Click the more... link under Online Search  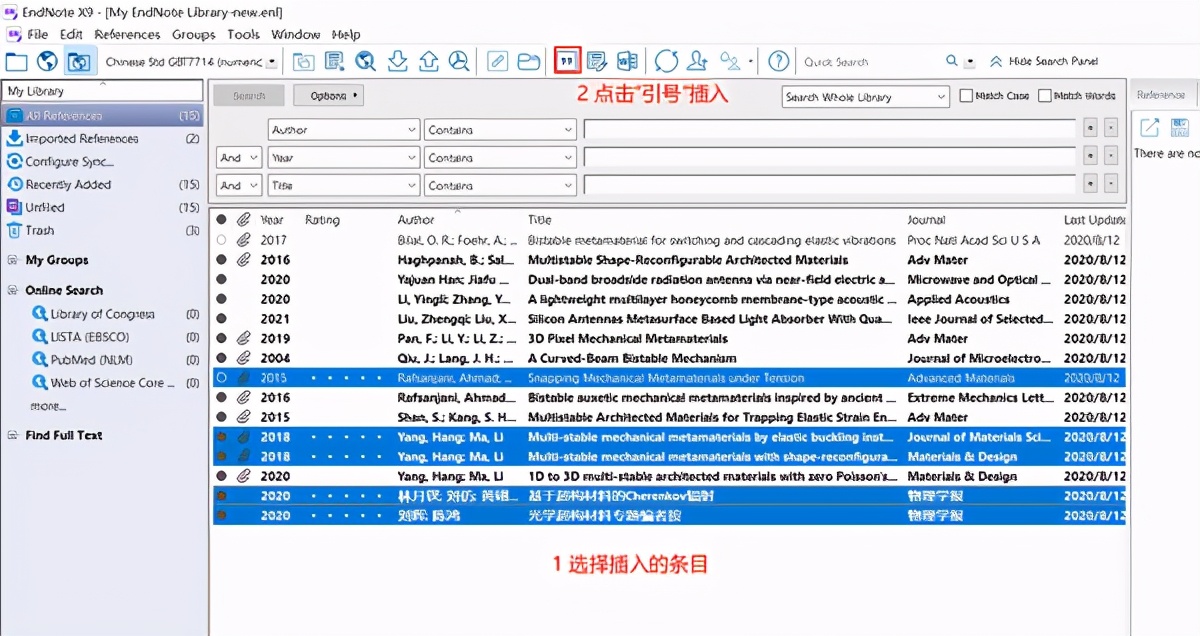(x=48, y=406)
